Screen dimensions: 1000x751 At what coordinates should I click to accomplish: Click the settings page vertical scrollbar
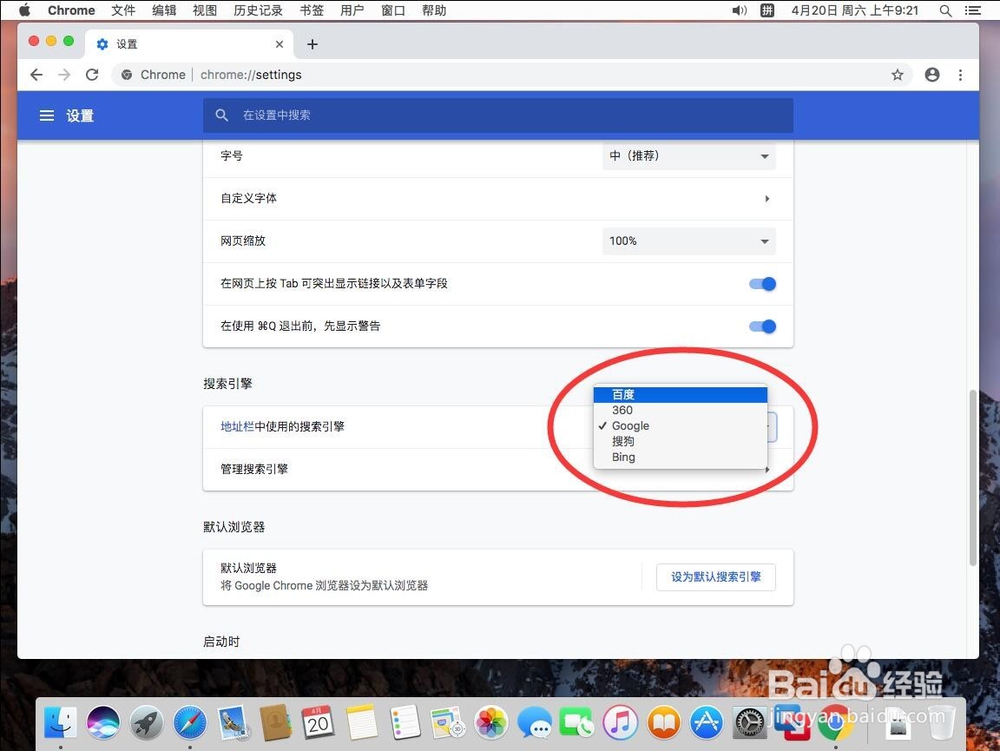click(973, 477)
